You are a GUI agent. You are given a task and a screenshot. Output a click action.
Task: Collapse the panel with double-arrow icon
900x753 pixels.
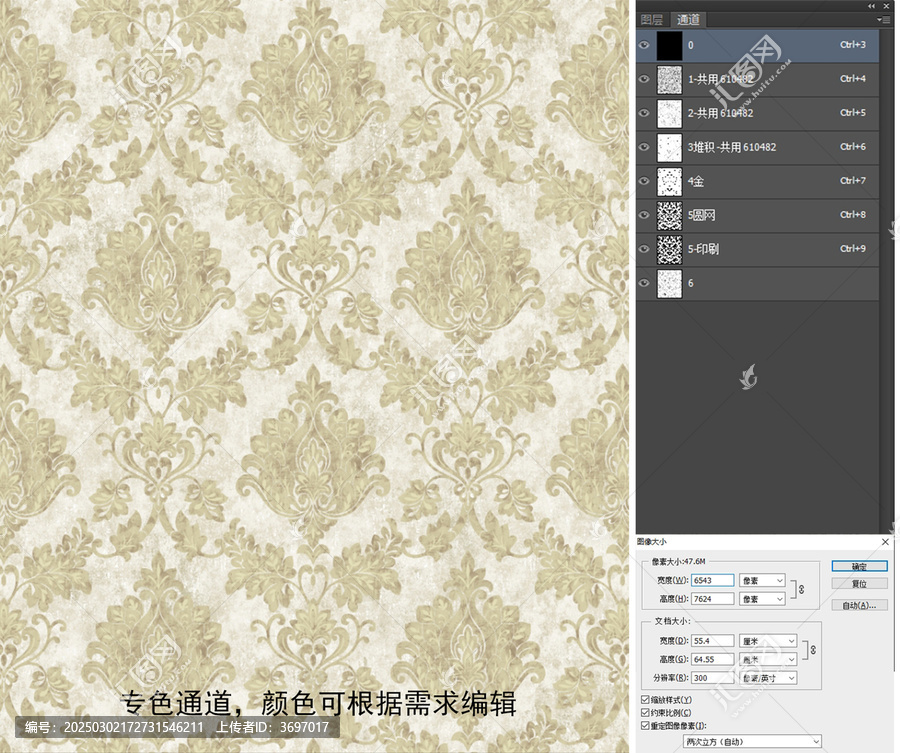coord(871,6)
